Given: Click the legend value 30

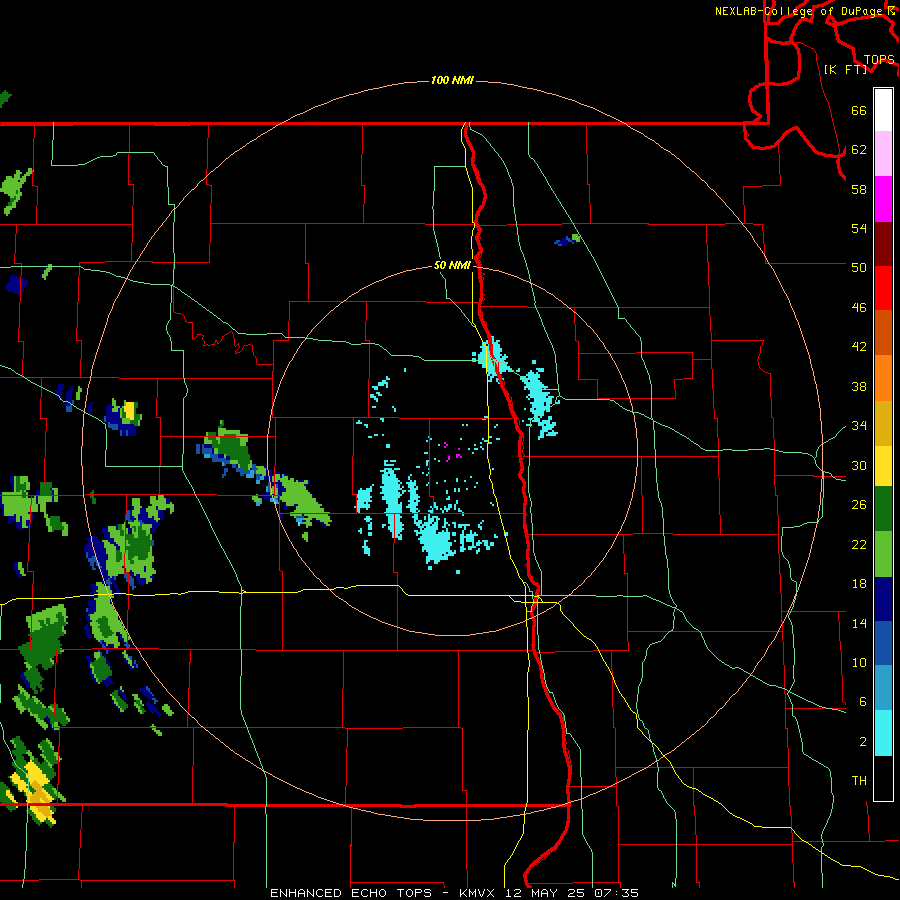Looking at the screenshot, I should coord(859,465).
